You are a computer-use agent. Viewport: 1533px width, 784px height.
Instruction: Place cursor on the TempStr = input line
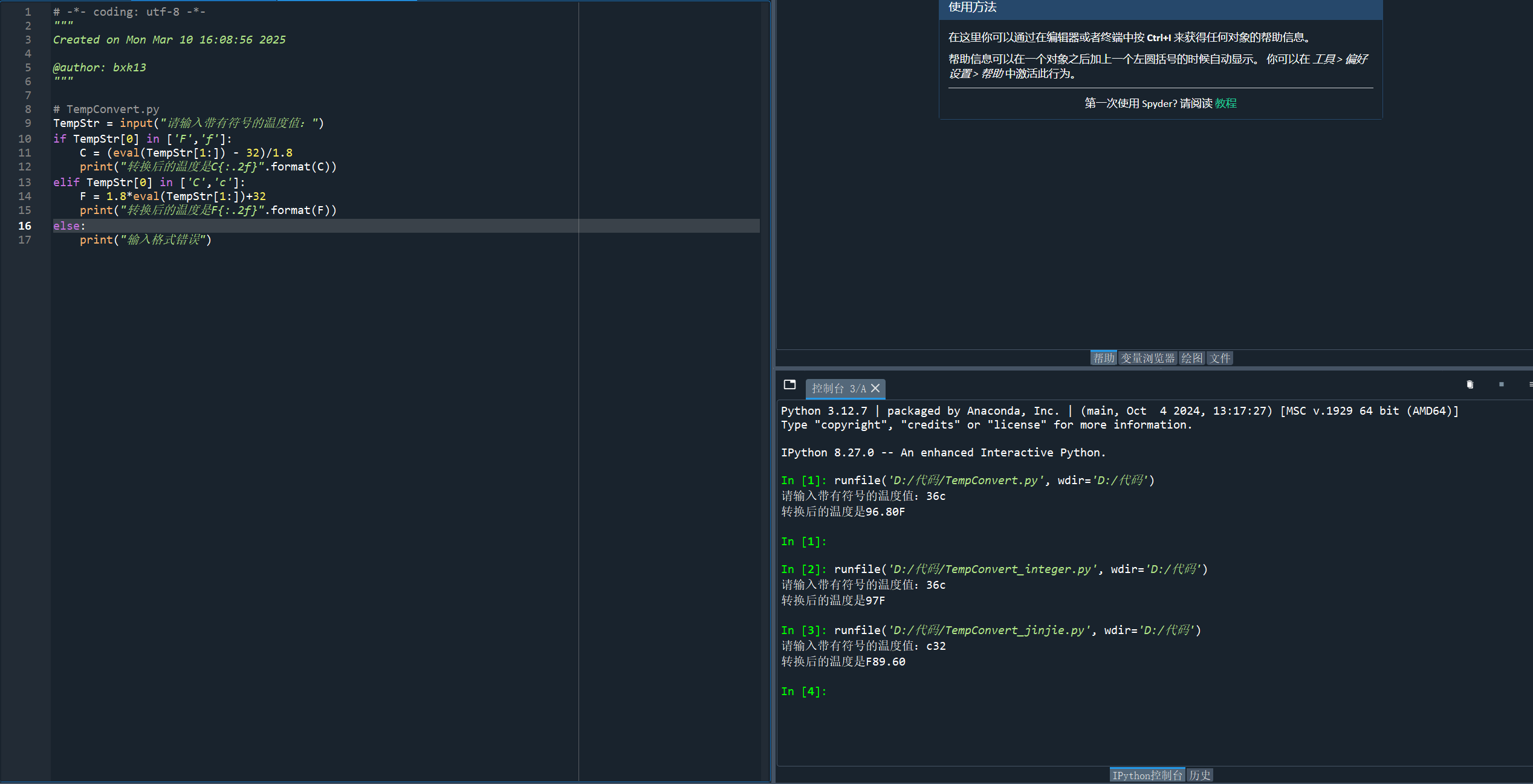(x=188, y=123)
